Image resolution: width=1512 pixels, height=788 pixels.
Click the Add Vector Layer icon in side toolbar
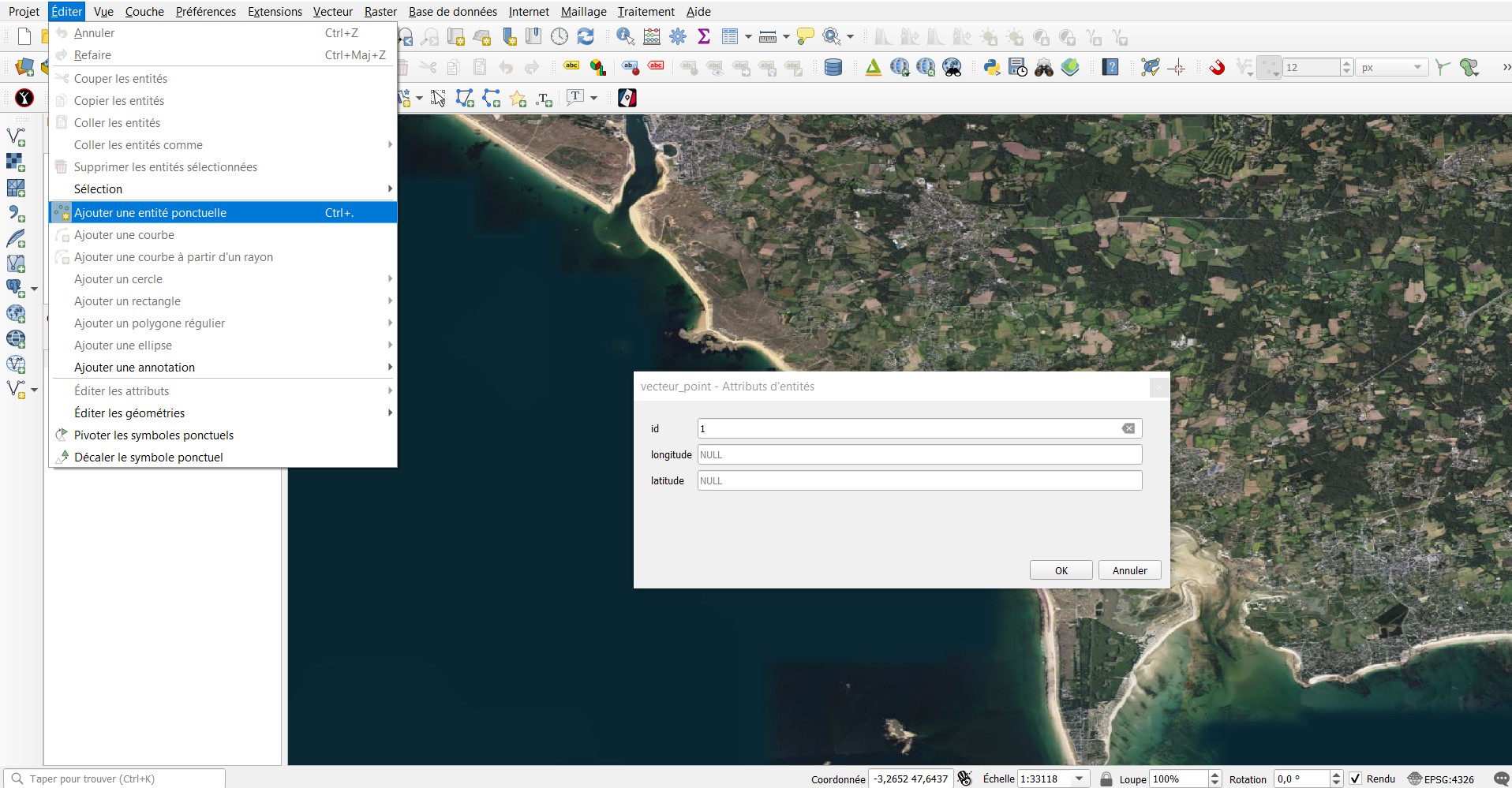[x=16, y=136]
